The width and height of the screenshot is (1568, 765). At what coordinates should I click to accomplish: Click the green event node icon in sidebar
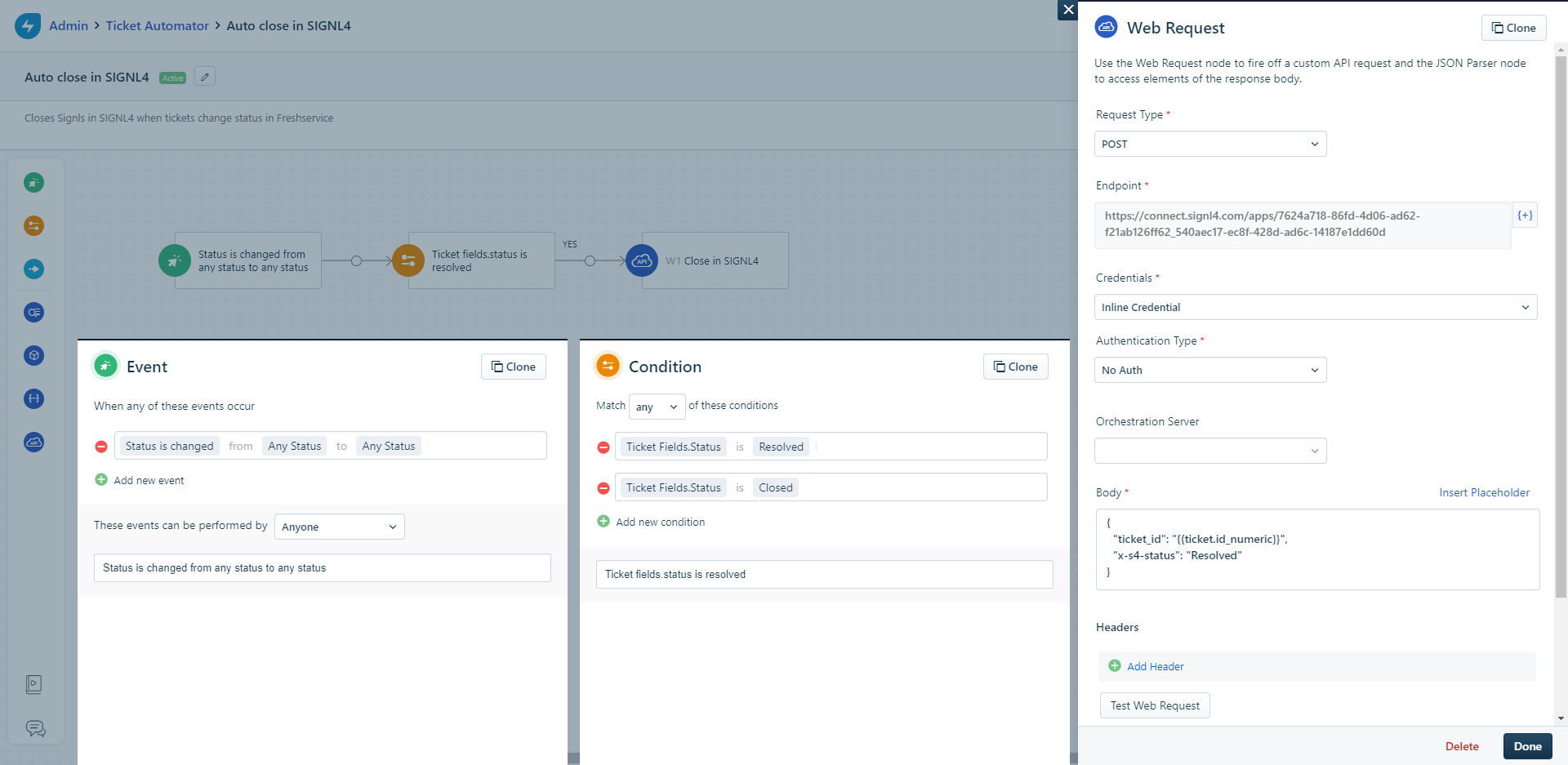[x=33, y=182]
